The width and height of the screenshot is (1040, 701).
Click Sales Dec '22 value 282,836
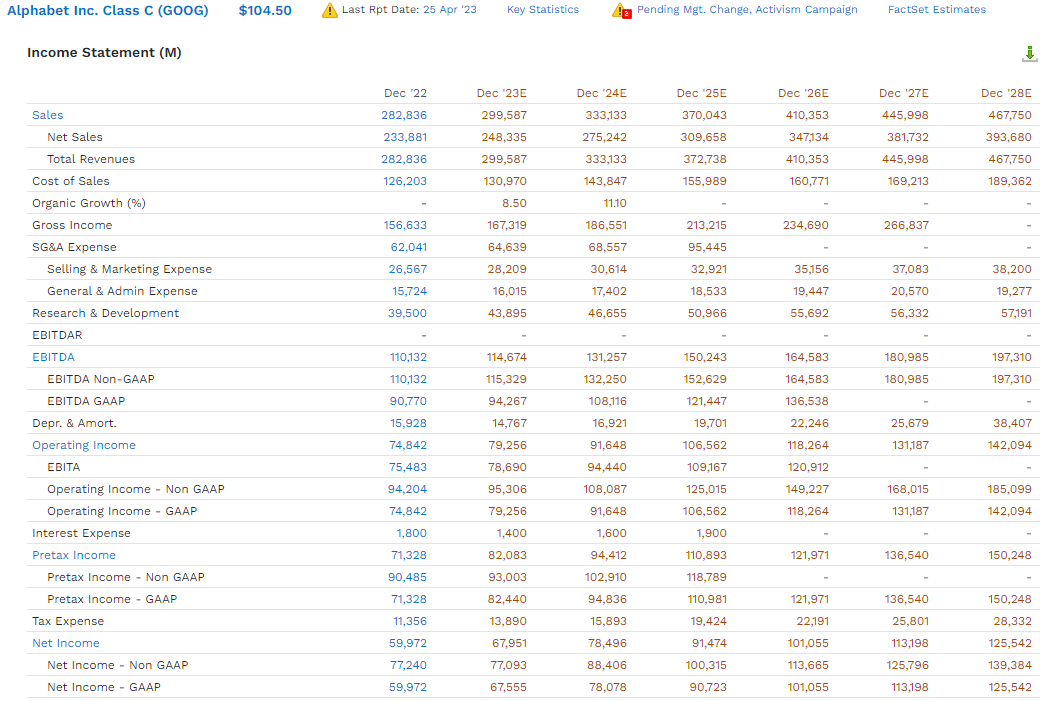(404, 115)
